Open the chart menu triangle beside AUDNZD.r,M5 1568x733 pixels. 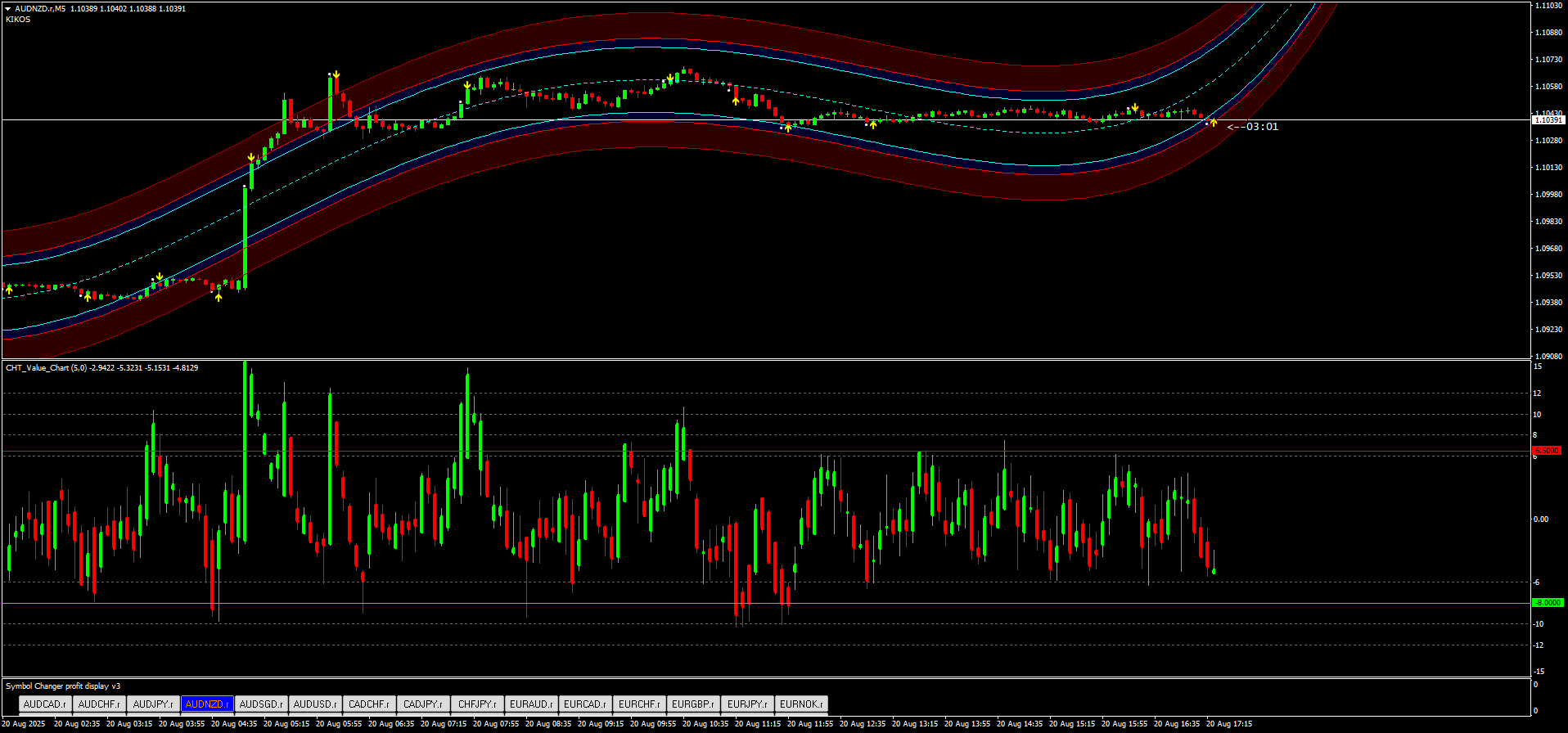(x=8, y=9)
